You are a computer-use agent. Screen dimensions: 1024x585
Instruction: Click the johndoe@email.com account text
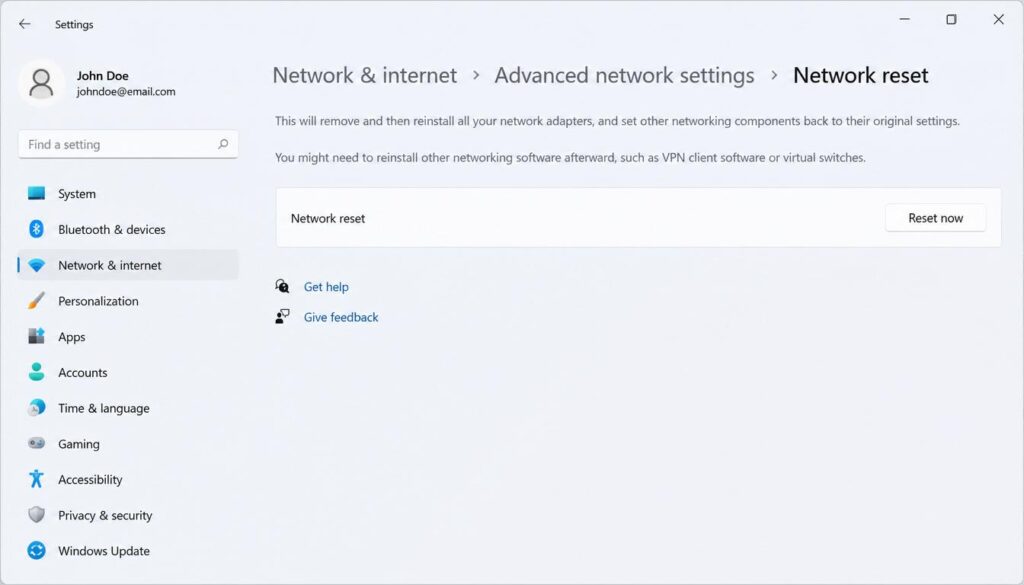(x=126, y=91)
